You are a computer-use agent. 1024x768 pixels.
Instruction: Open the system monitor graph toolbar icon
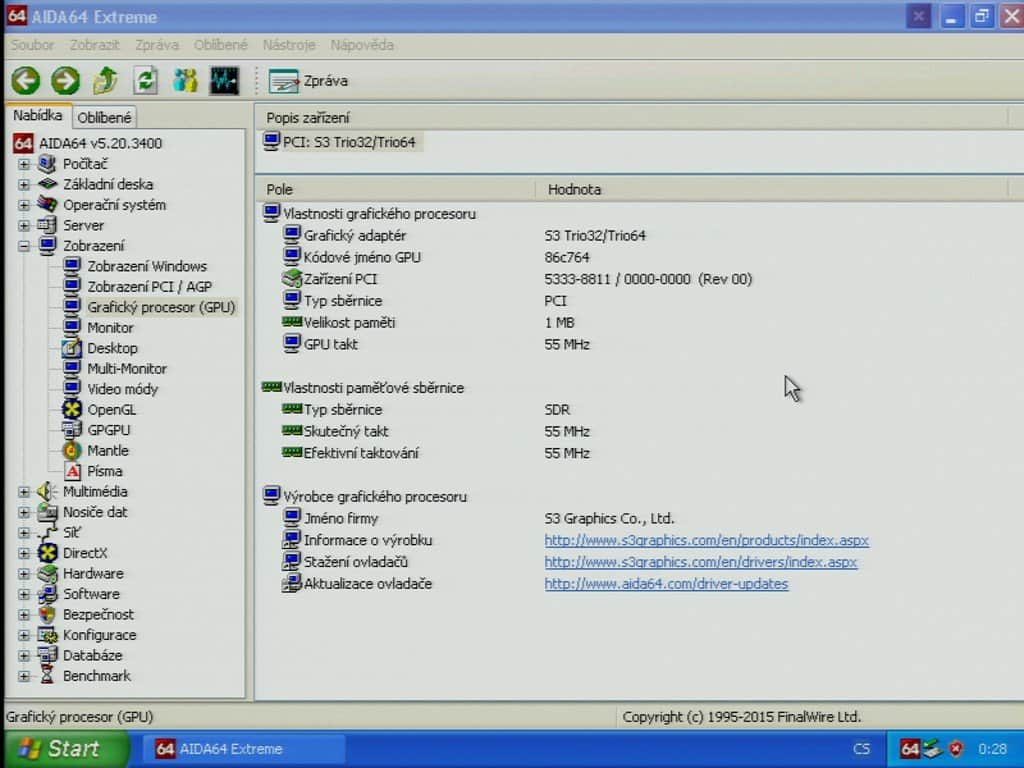pos(224,81)
